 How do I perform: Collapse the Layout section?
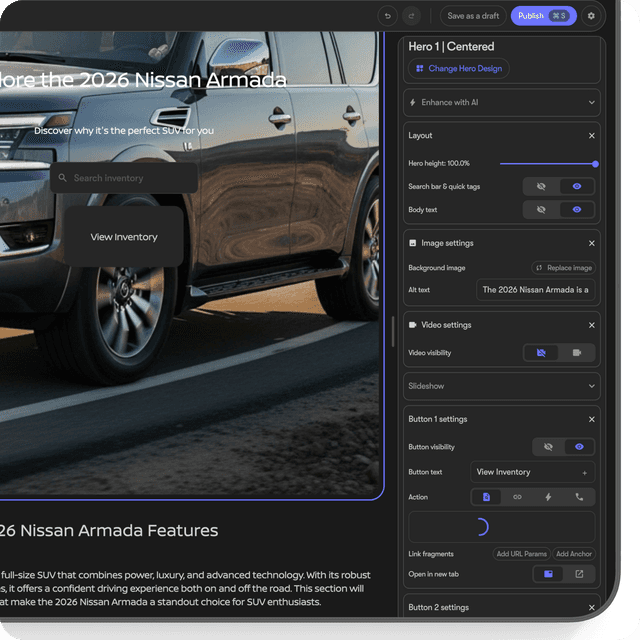tap(591, 136)
